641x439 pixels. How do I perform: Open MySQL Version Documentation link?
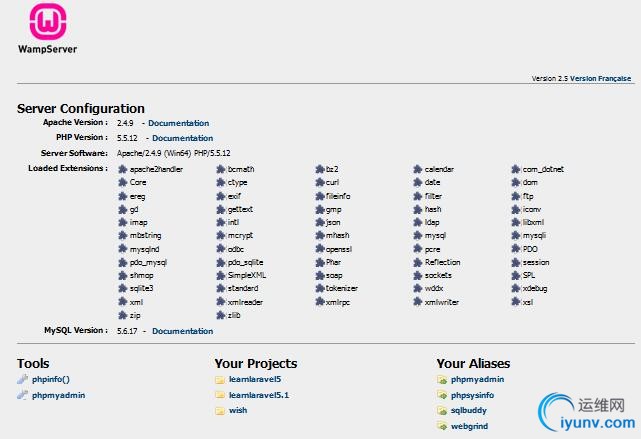pyautogui.click(x=183, y=331)
